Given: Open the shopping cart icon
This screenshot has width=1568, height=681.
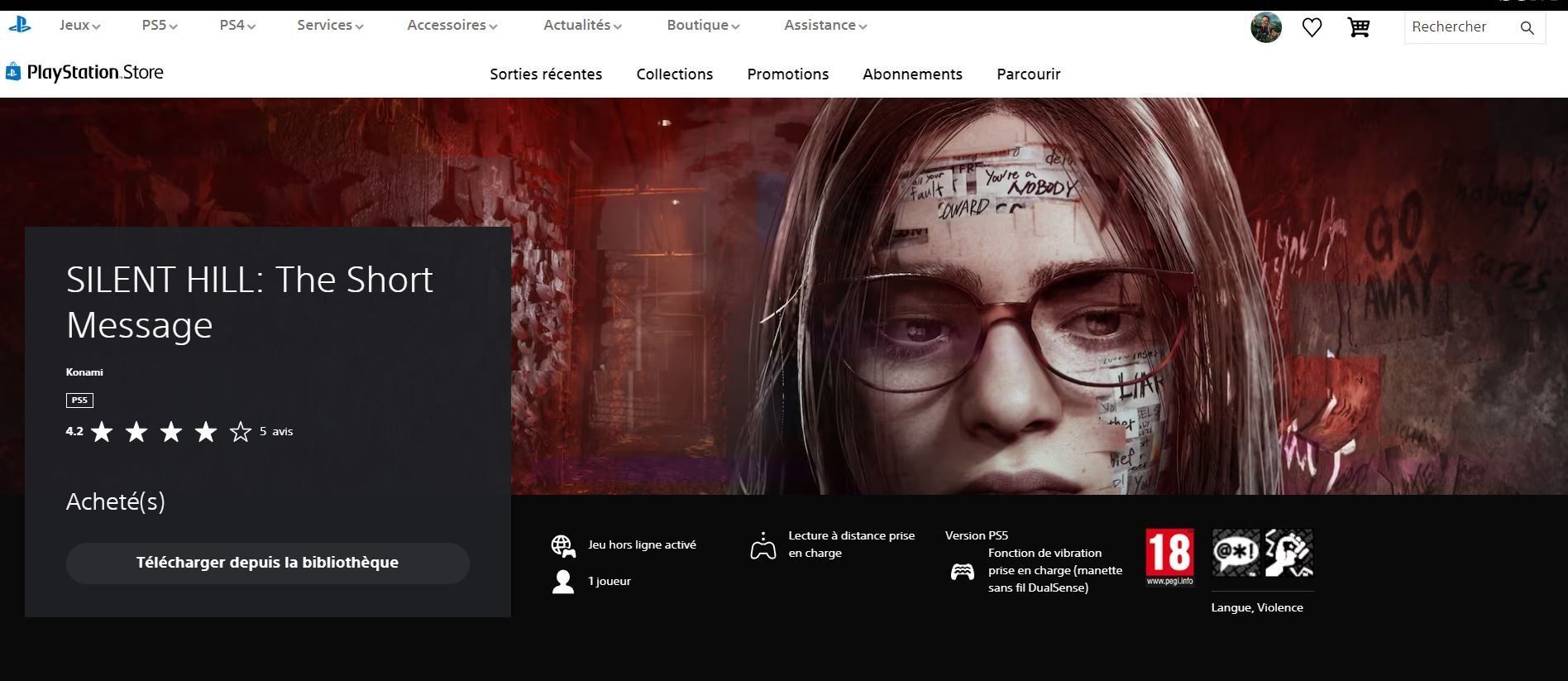Looking at the screenshot, I should coord(1358,27).
